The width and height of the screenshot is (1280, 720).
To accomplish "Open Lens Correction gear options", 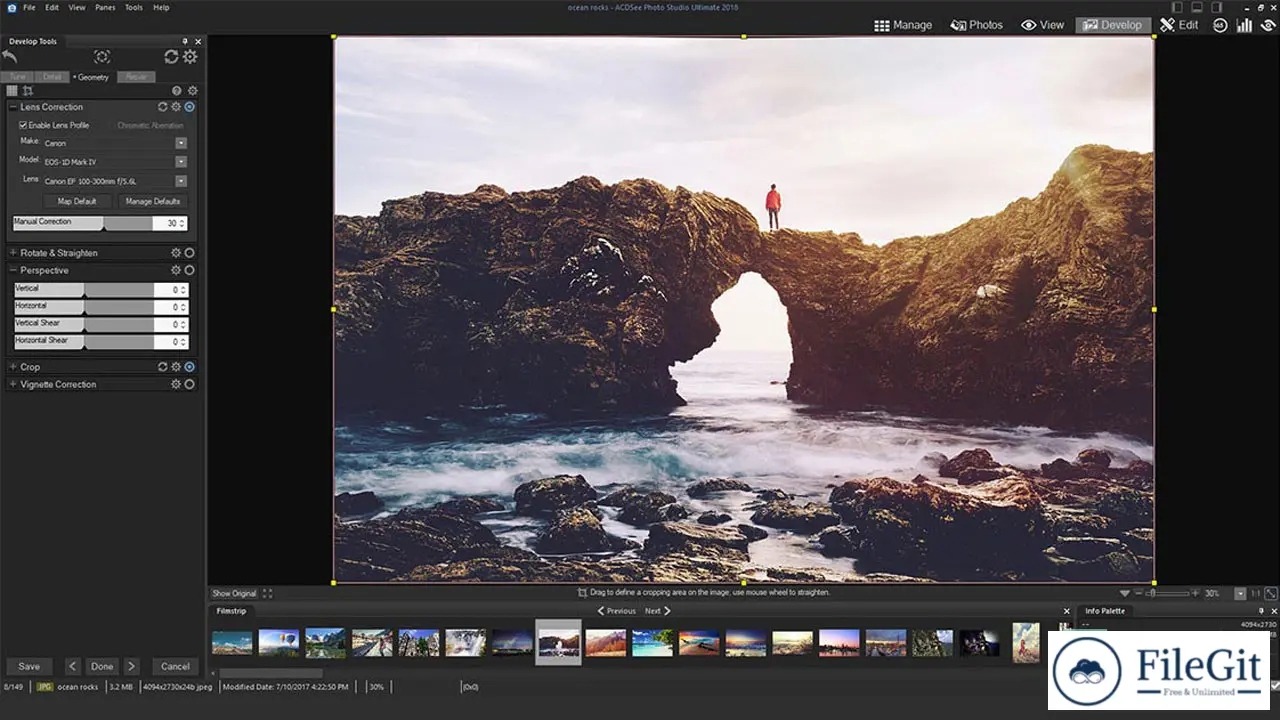I will [x=176, y=107].
